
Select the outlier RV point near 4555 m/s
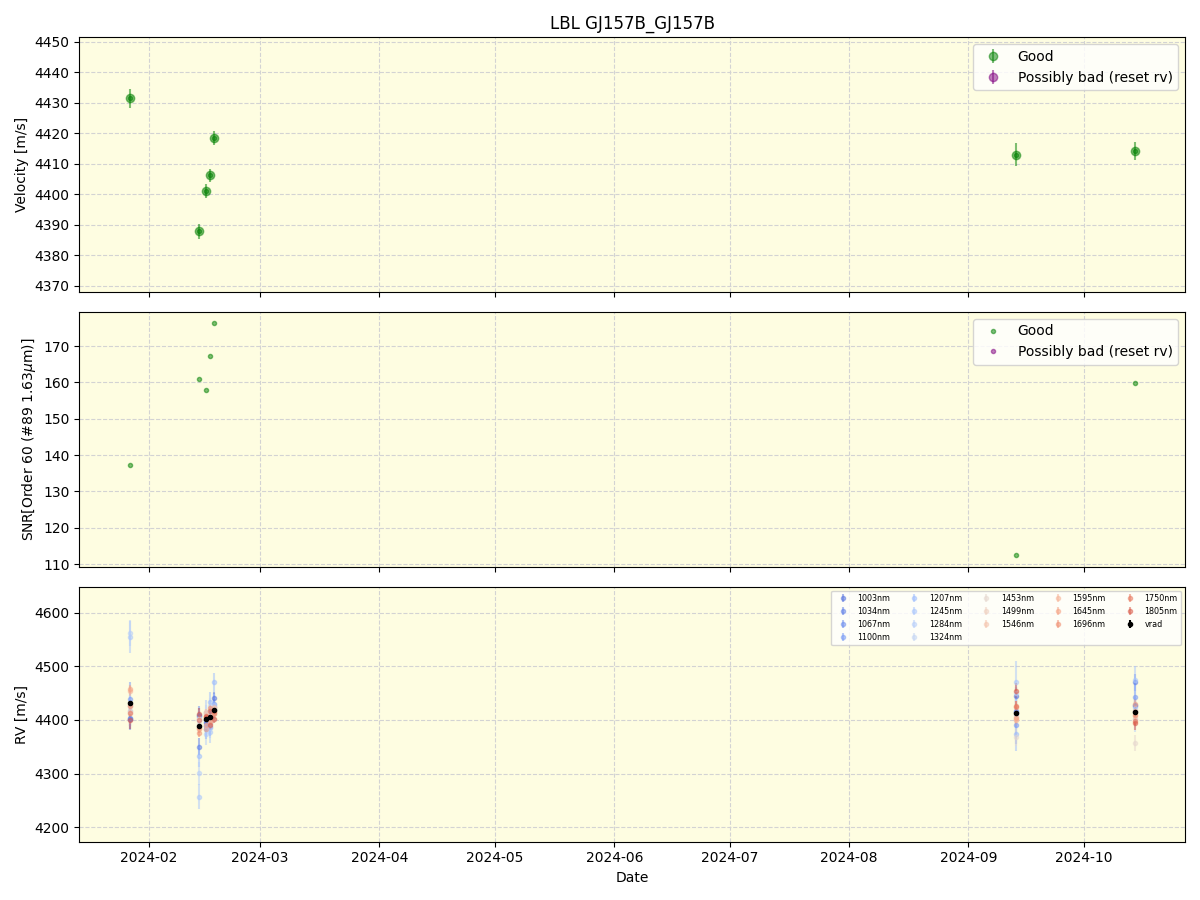tap(130, 636)
